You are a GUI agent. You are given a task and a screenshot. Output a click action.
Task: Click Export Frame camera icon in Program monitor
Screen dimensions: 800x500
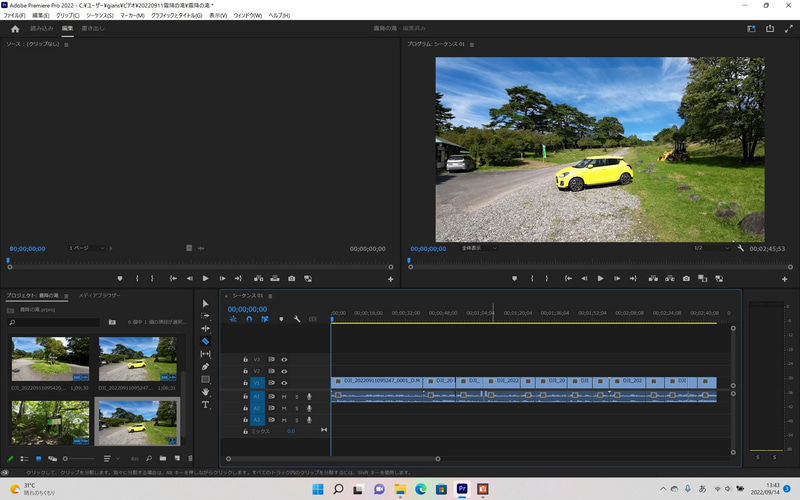point(687,278)
